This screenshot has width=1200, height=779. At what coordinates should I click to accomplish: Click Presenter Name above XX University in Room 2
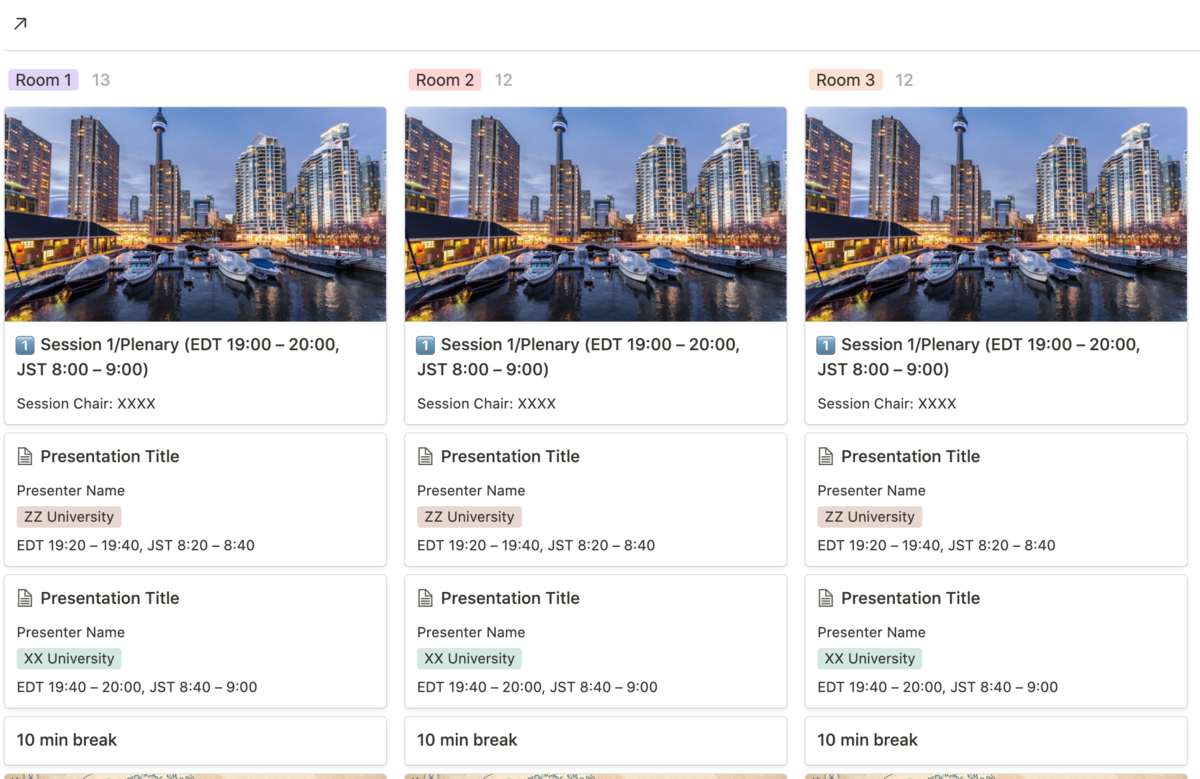[471, 633]
